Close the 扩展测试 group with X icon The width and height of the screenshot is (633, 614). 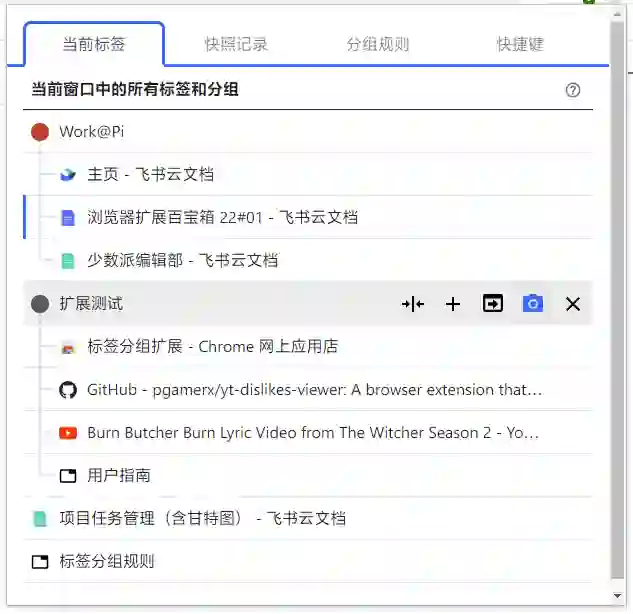tap(573, 304)
